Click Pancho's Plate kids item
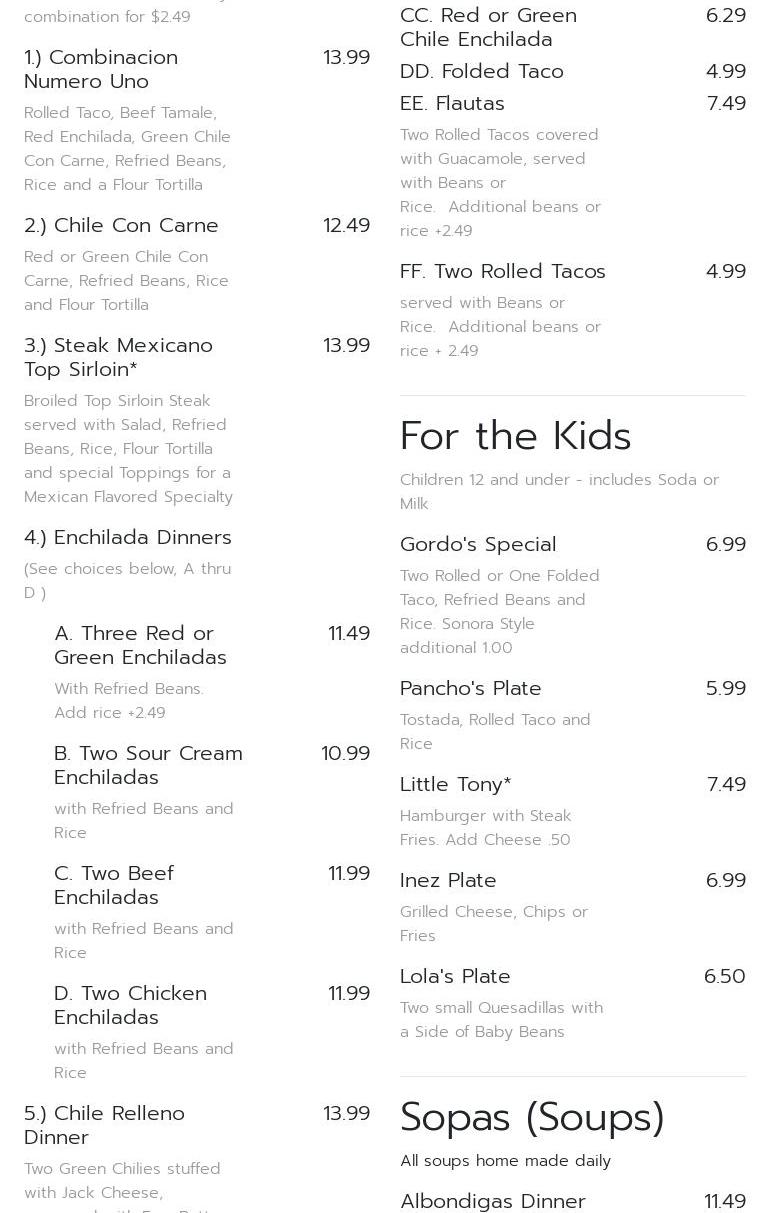 point(470,688)
